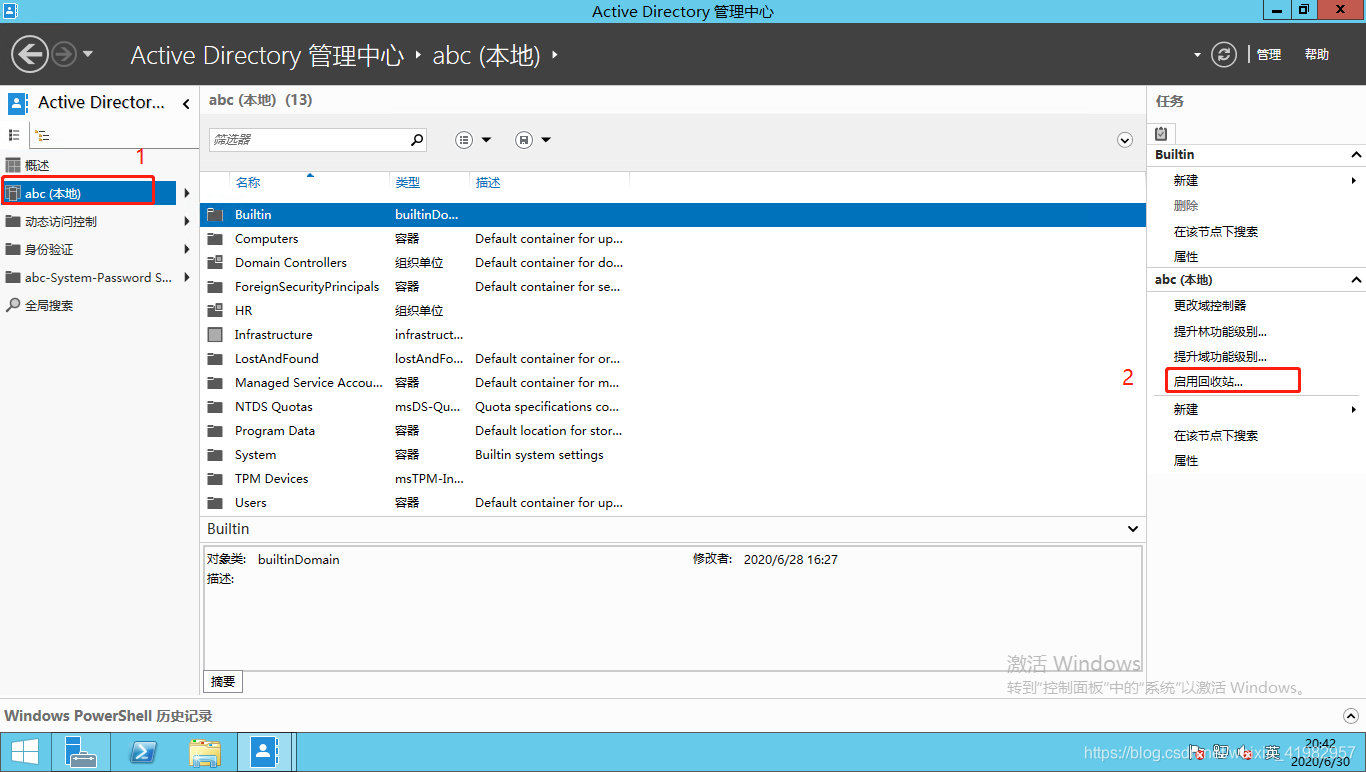Select the Infrastructure object icon
The width and height of the screenshot is (1366, 772).
point(215,334)
